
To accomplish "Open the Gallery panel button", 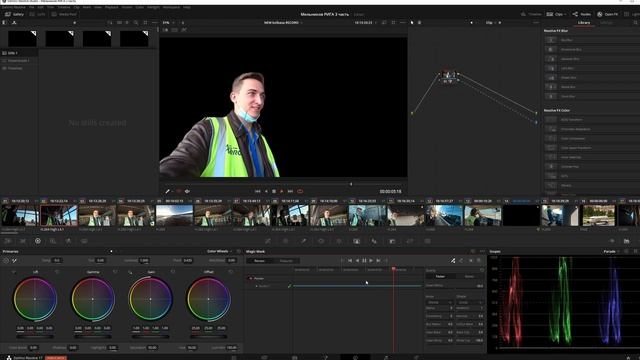I will [14, 14].
